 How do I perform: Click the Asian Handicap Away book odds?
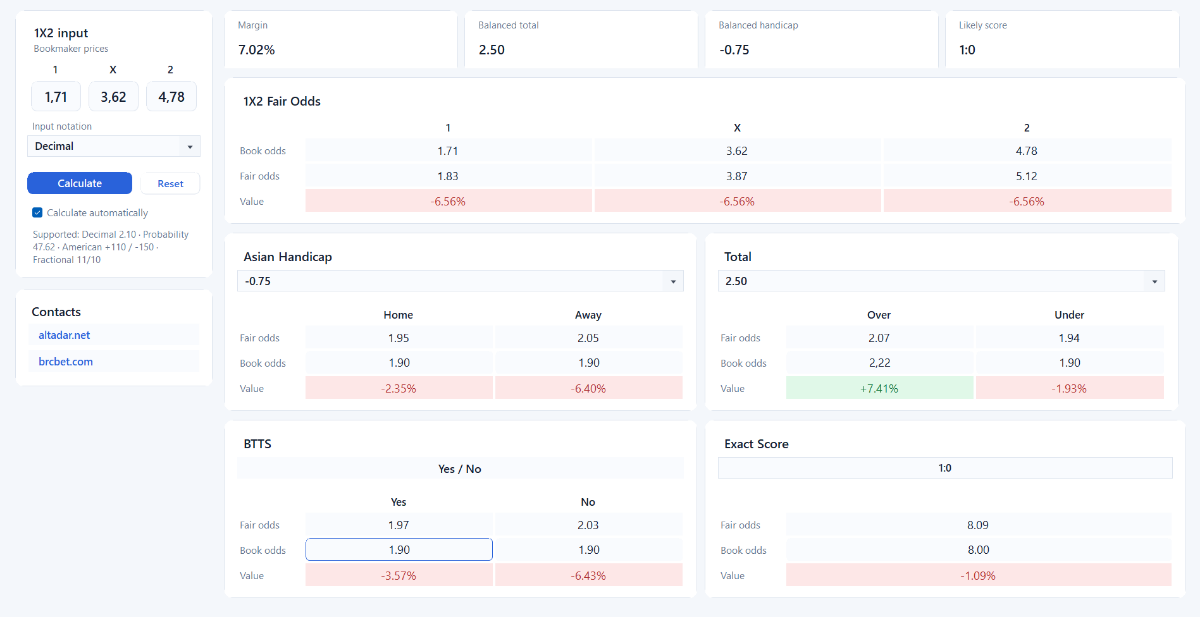[589, 363]
